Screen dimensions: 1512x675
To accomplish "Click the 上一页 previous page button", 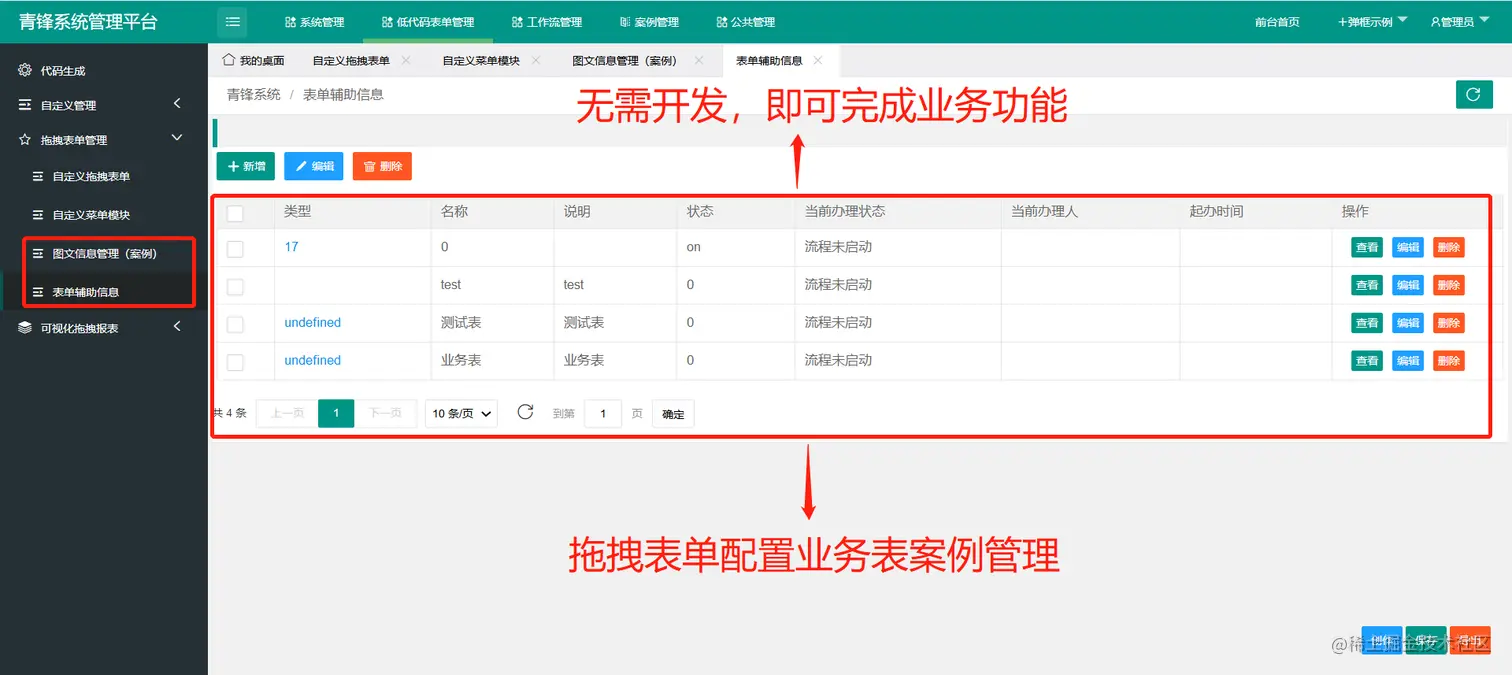I will click(287, 413).
